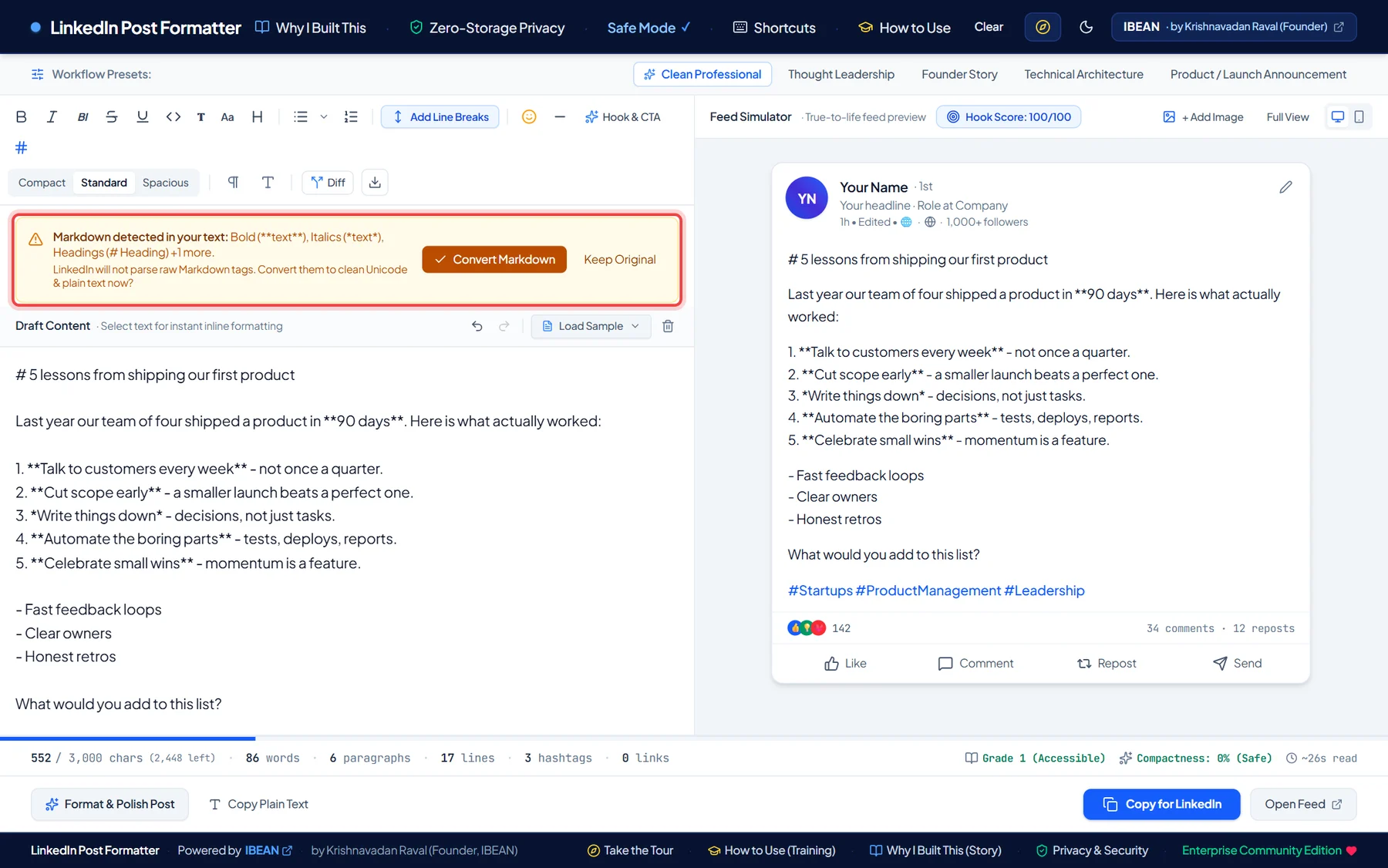Image resolution: width=1388 pixels, height=868 pixels.
Task: Select Compact spacing
Action: (42, 183)
